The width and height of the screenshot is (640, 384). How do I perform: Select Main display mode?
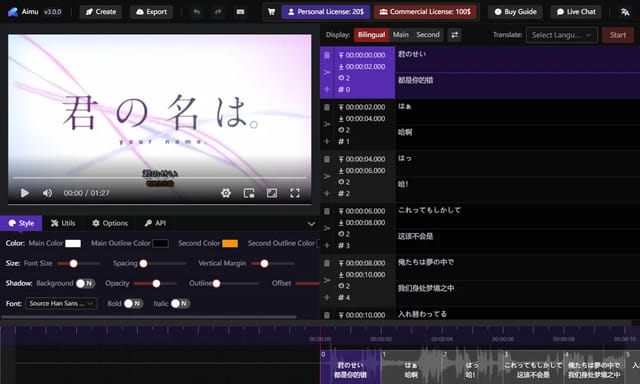click(x=400, y=35)
